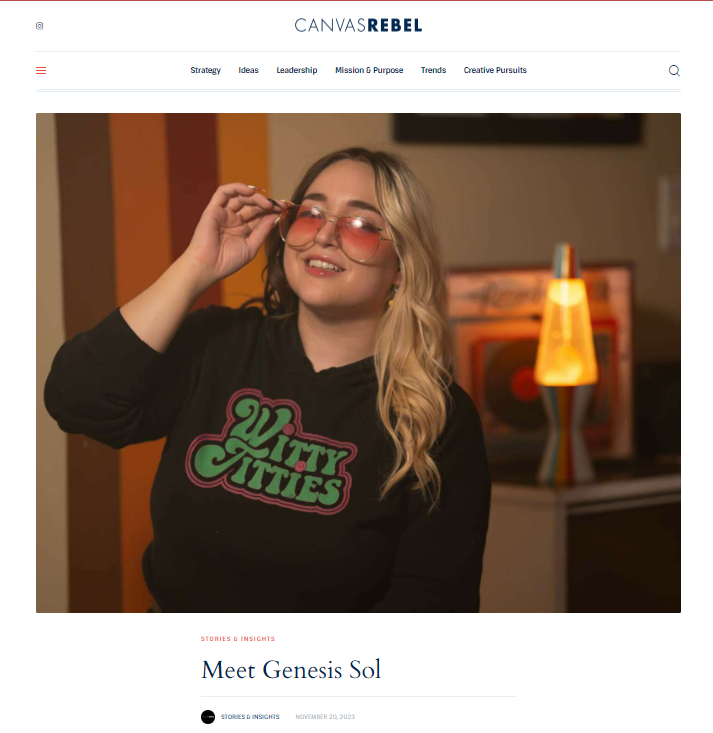Click the search magnifier icon
Image resolution: width=713 pixels, height=733 pixels.
[674, 71]
